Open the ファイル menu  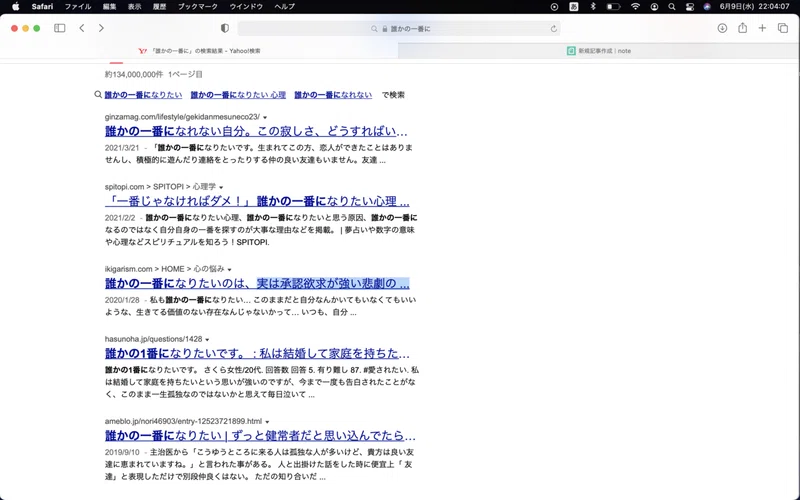[x=78, y=7]
